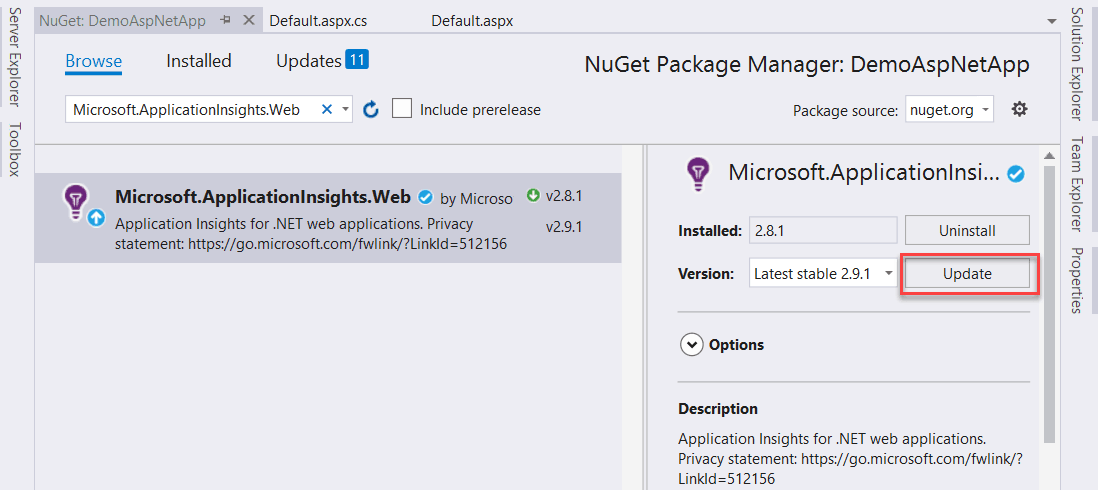Viewport: 1098px width, 490px height.
Task: Clear the search box with the X icon
Action: (326, 109)
